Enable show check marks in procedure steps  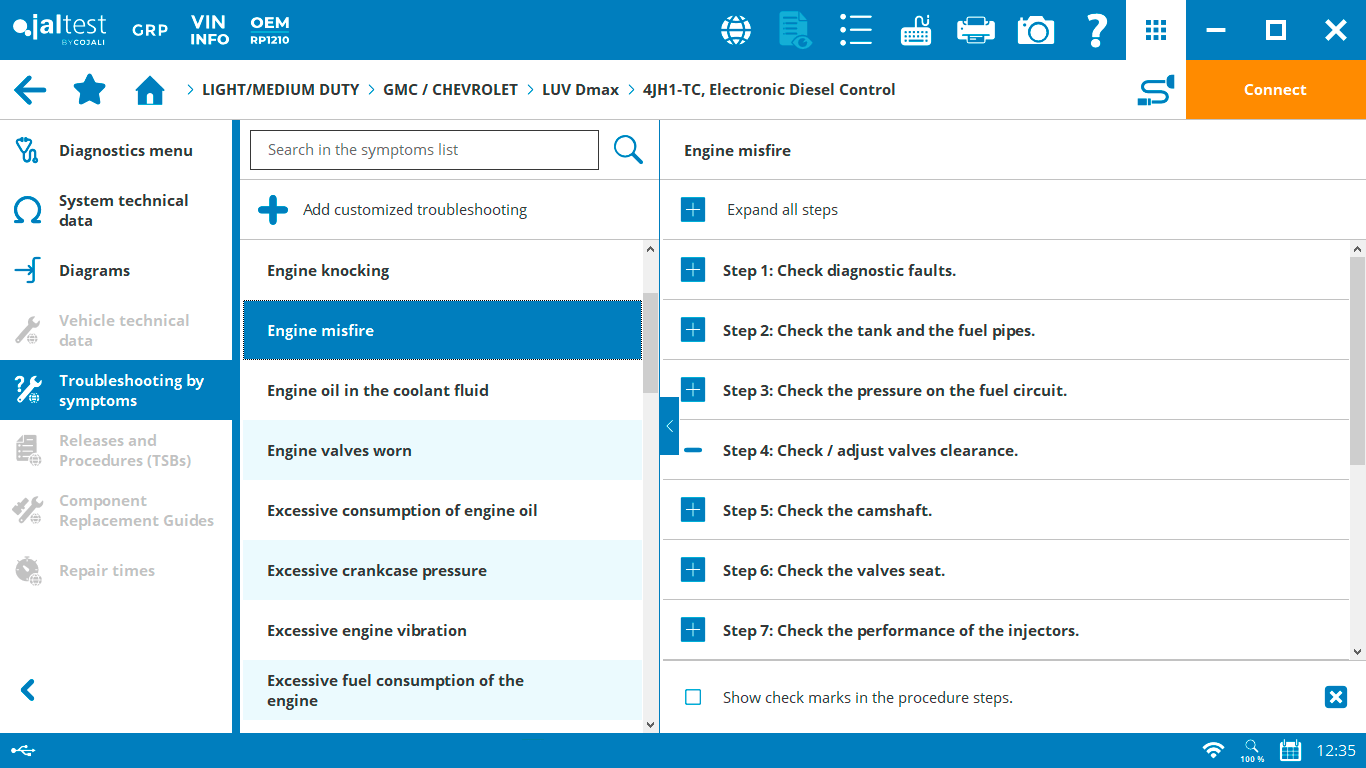pos(693,697)
